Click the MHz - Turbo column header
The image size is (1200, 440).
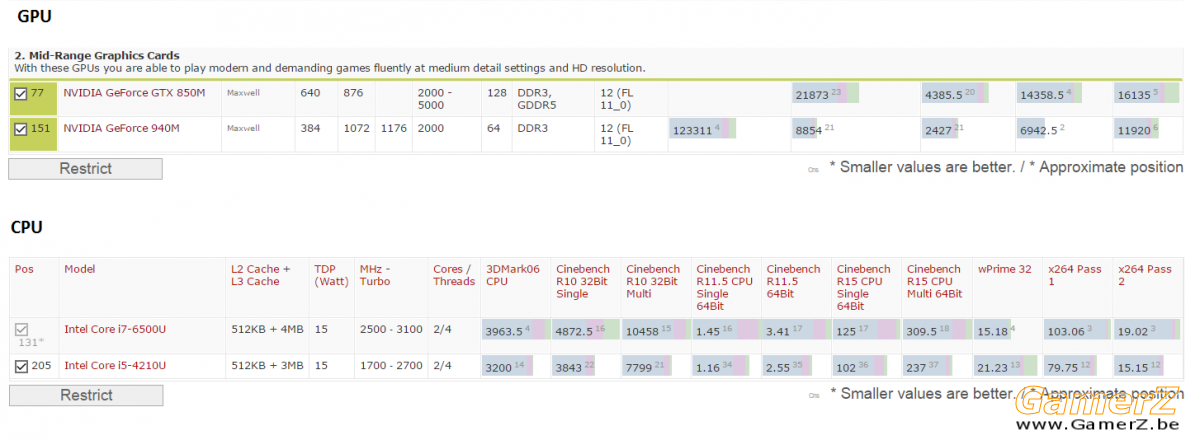pyautogui.click(x=377, y=275)
